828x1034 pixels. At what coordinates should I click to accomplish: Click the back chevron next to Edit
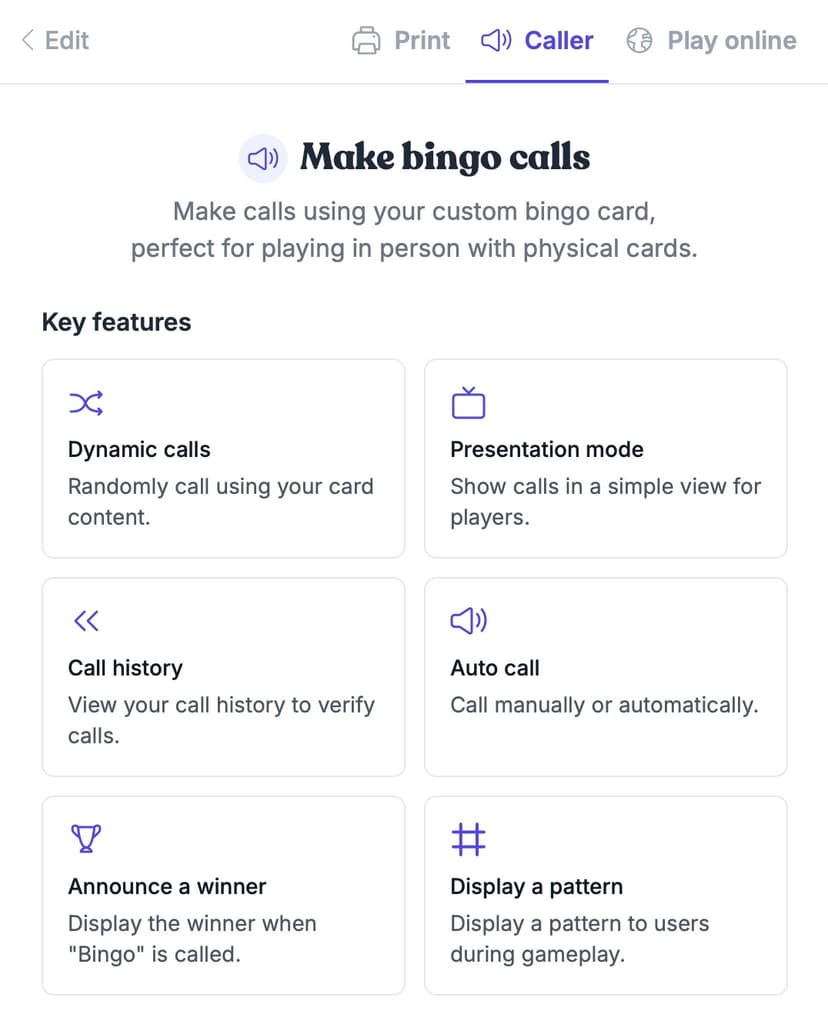click(x=28, y=41)
